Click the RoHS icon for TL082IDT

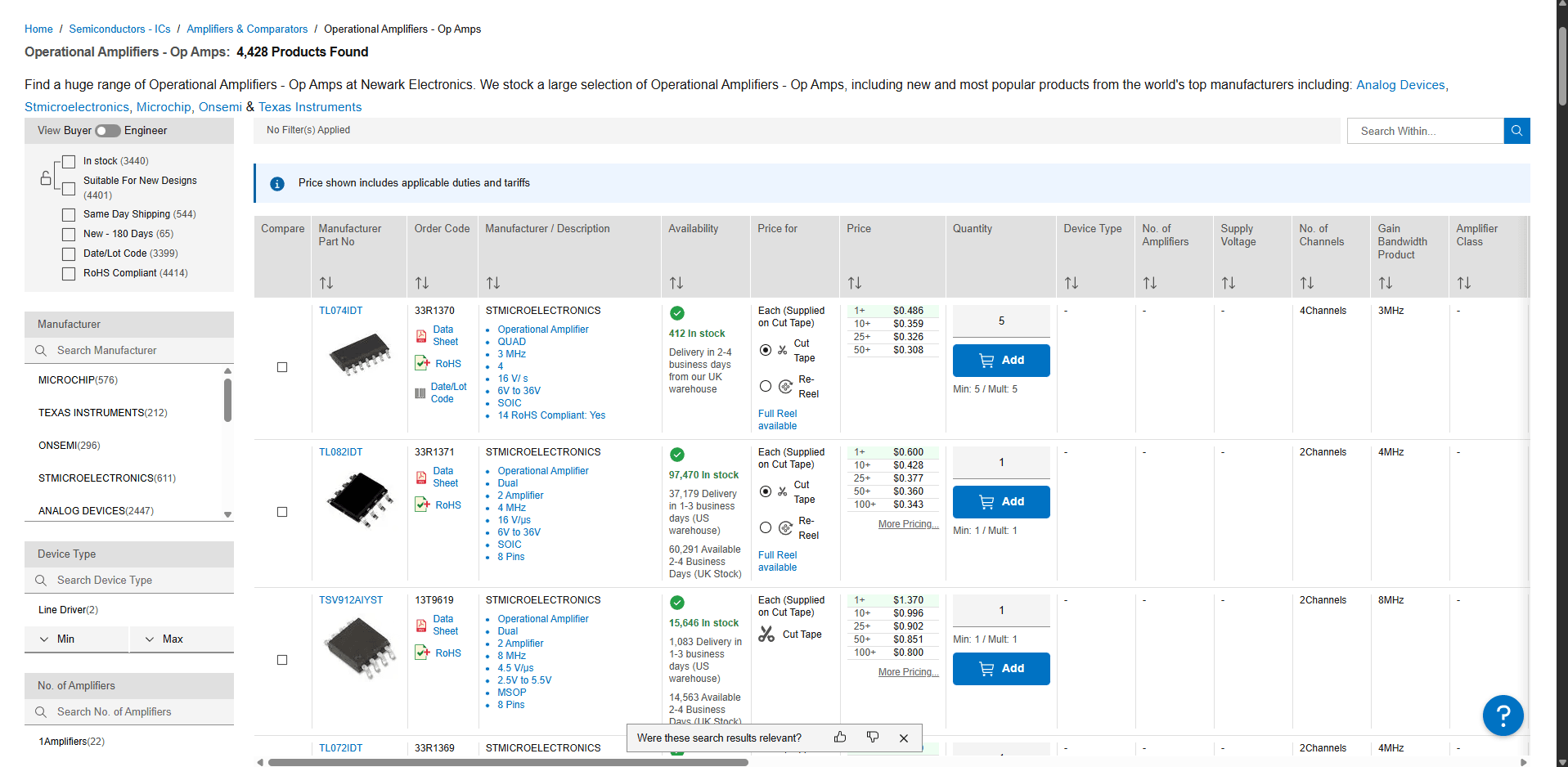pyautogui.click(x=422, y=505)
